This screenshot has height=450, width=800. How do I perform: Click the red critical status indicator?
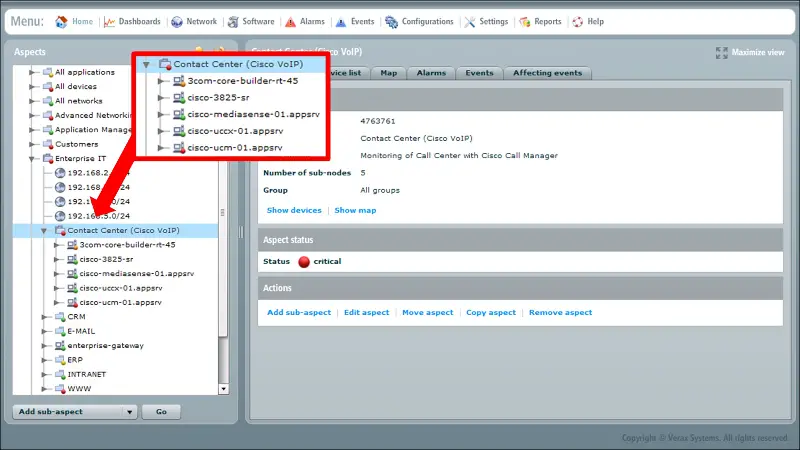click(x=304, y=262)
